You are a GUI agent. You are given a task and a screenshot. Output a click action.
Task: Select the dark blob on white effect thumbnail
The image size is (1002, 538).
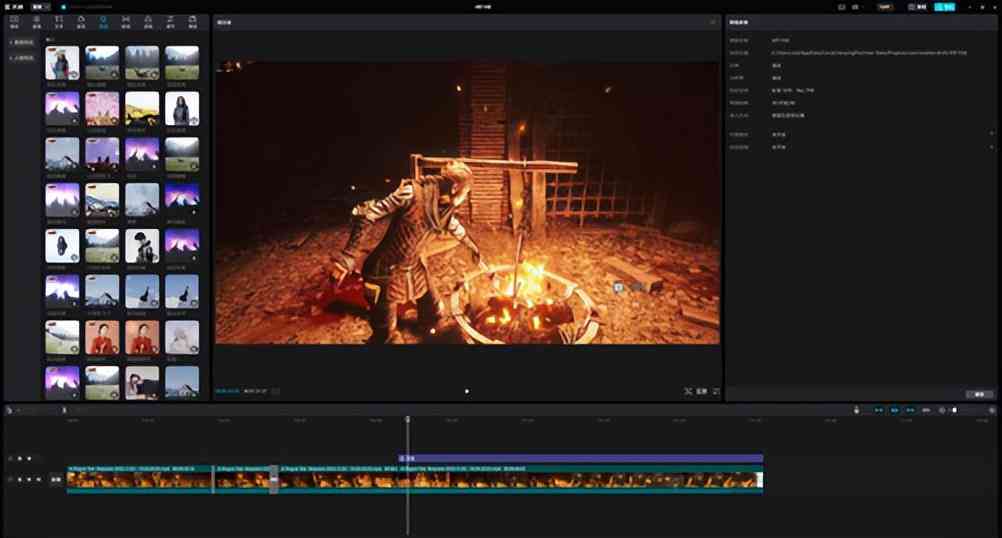click(63, 246)
